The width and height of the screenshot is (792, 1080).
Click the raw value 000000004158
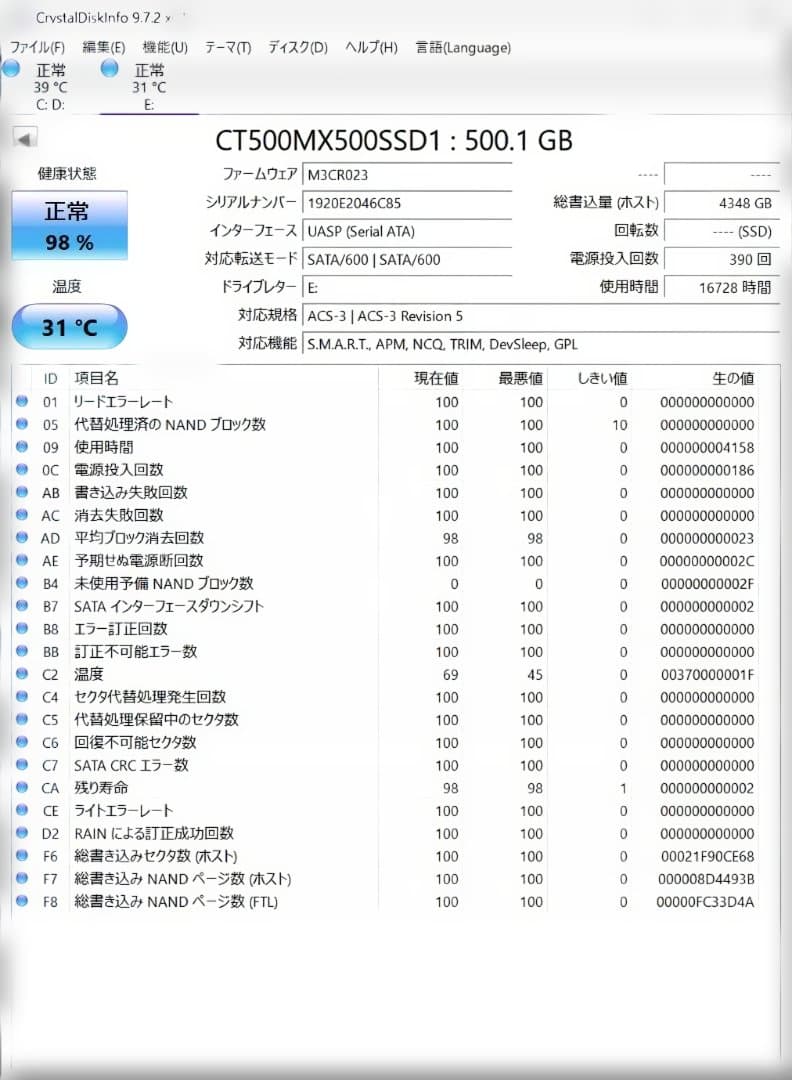(x=707, y=447)
